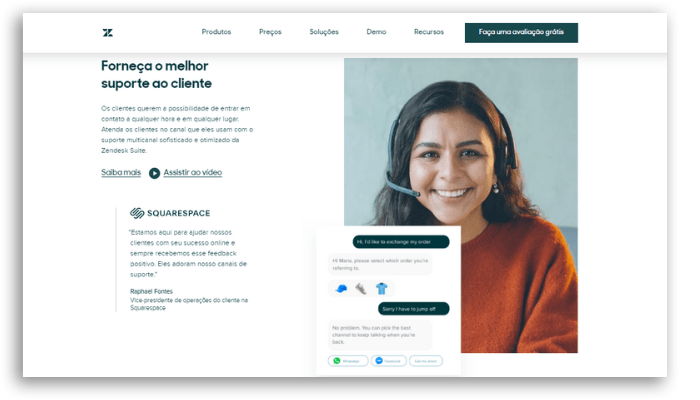Open the Preços menu item
The width and height of the screenshot is (700, 400).
(270, 32)
